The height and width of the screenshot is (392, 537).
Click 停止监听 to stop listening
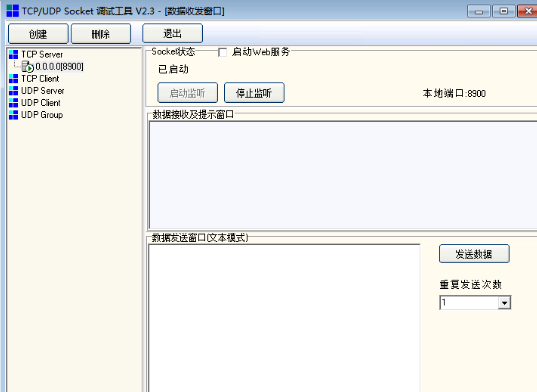[254, 93]
